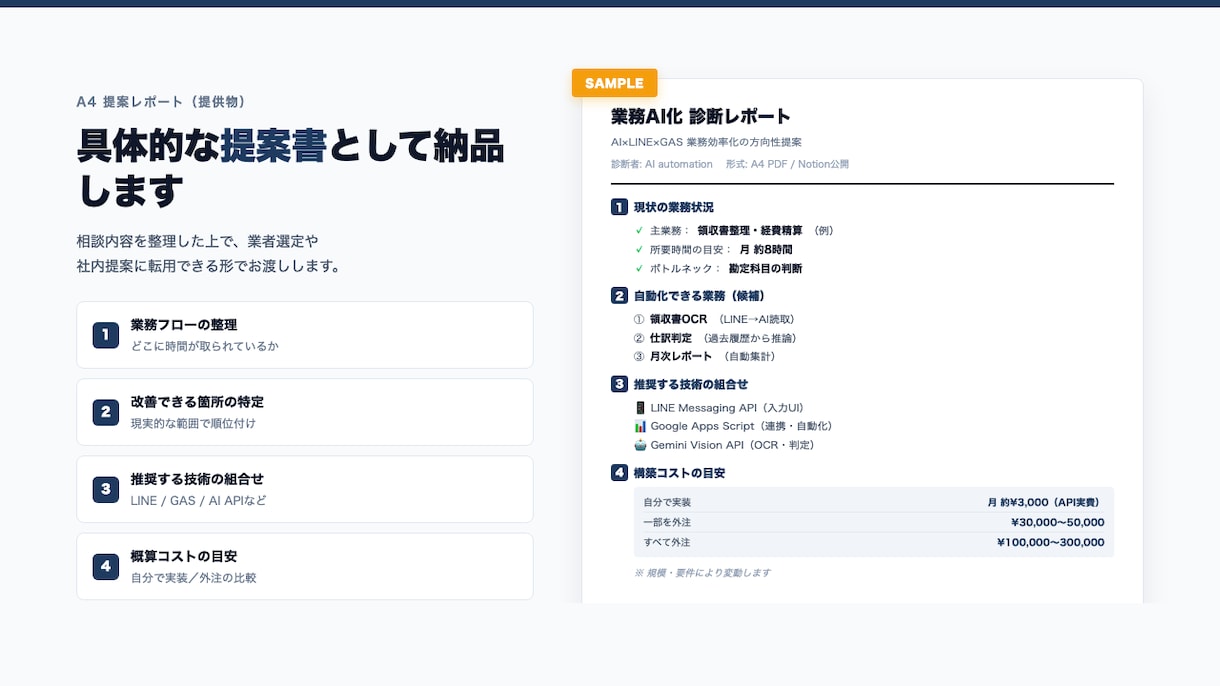Click the cost row label 一部を外注
Screen dimensions: 1220x686
tap(667, 522)
